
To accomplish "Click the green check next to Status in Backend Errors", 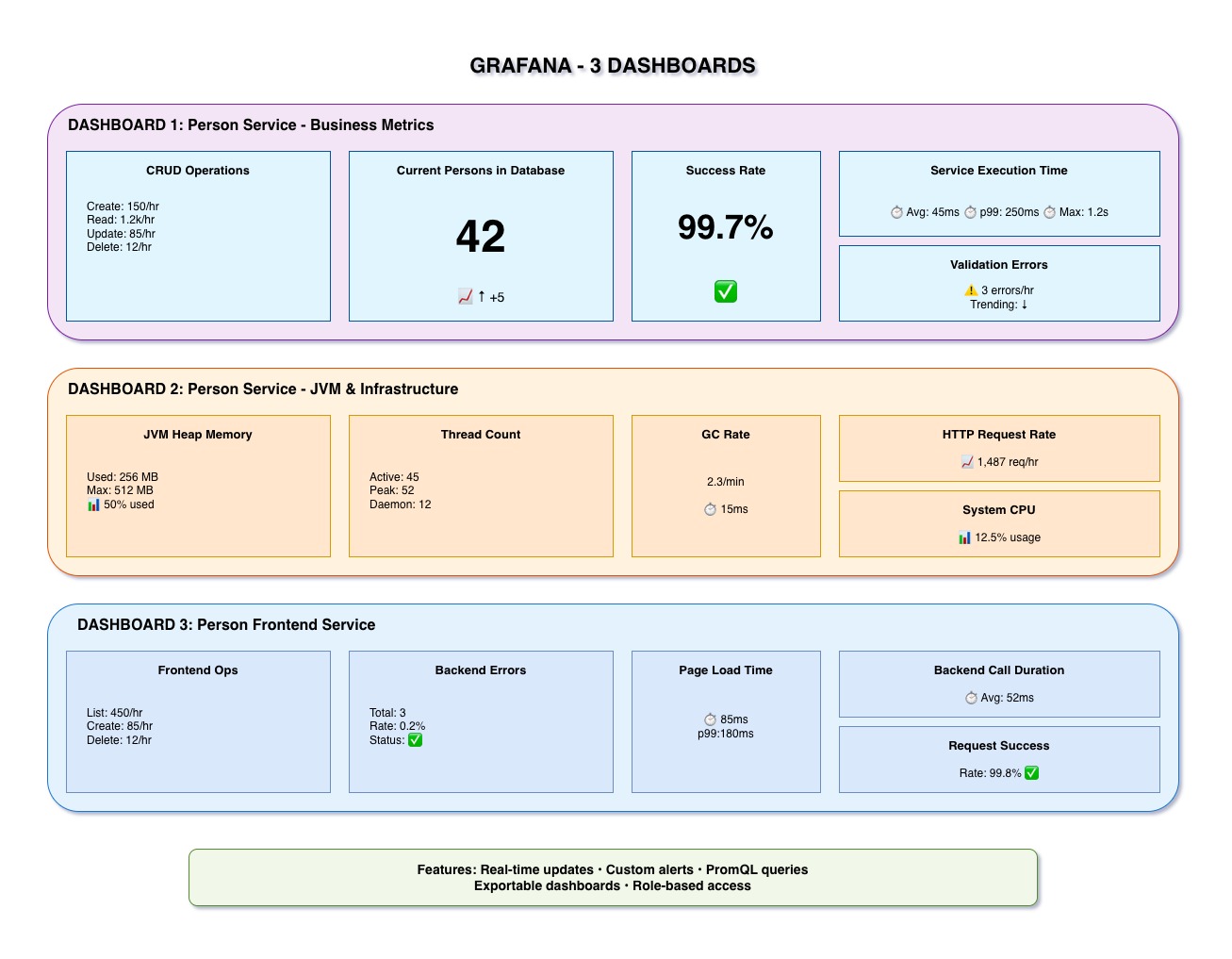I will point(415,740).
